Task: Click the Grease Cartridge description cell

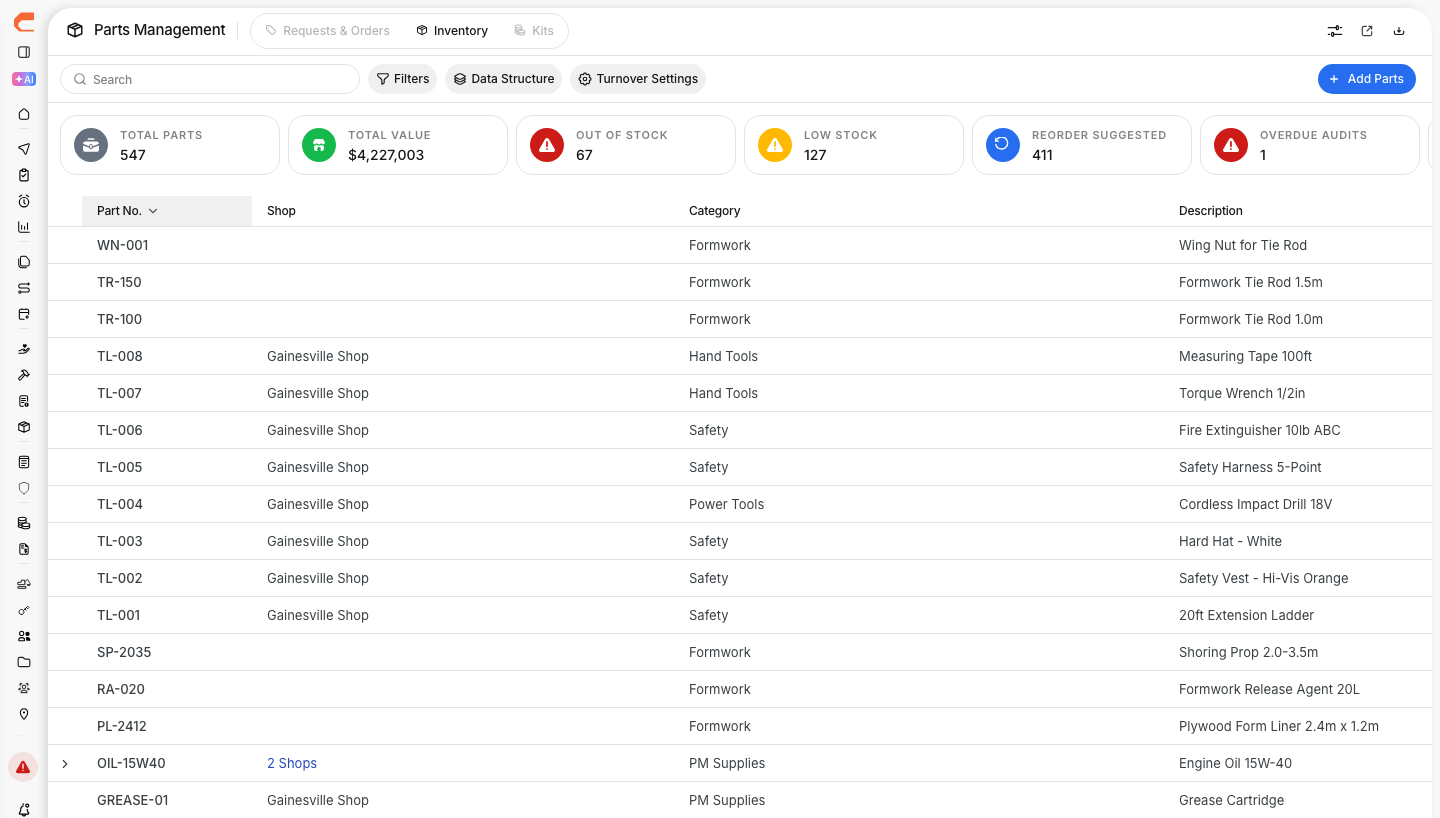Action: click(1232, 801)
